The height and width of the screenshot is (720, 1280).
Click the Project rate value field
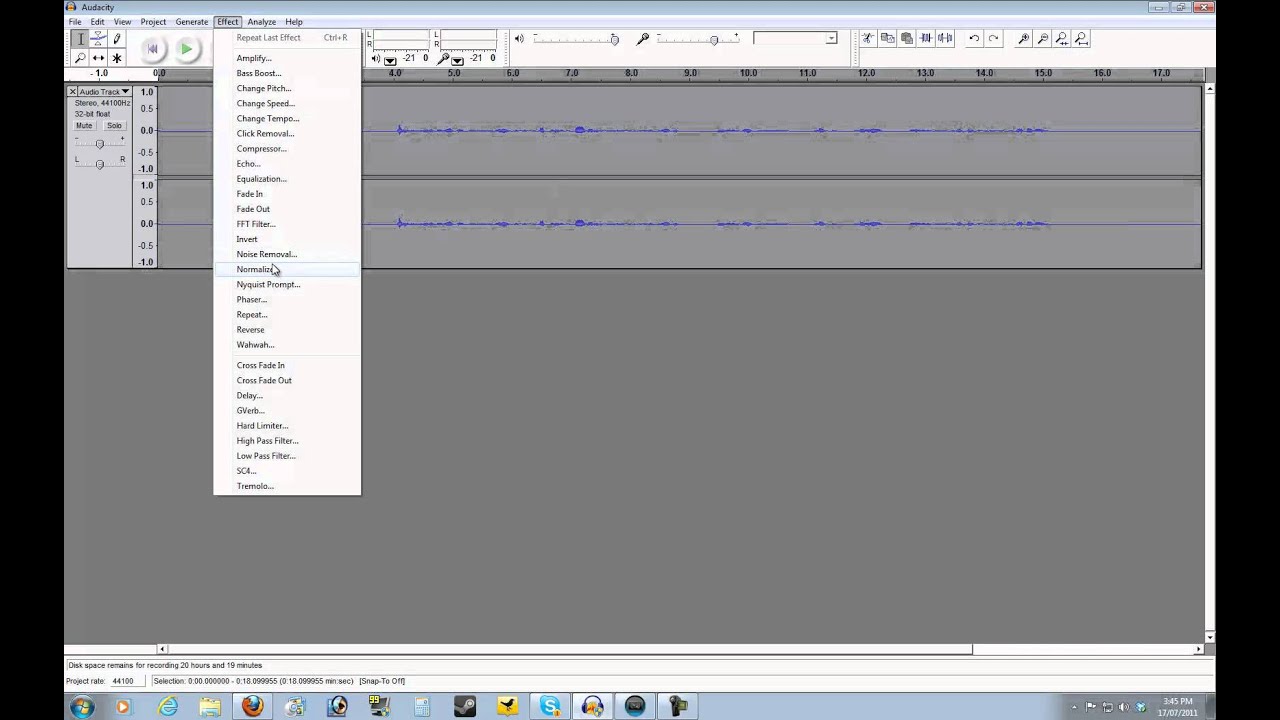(x=124, y=681)
